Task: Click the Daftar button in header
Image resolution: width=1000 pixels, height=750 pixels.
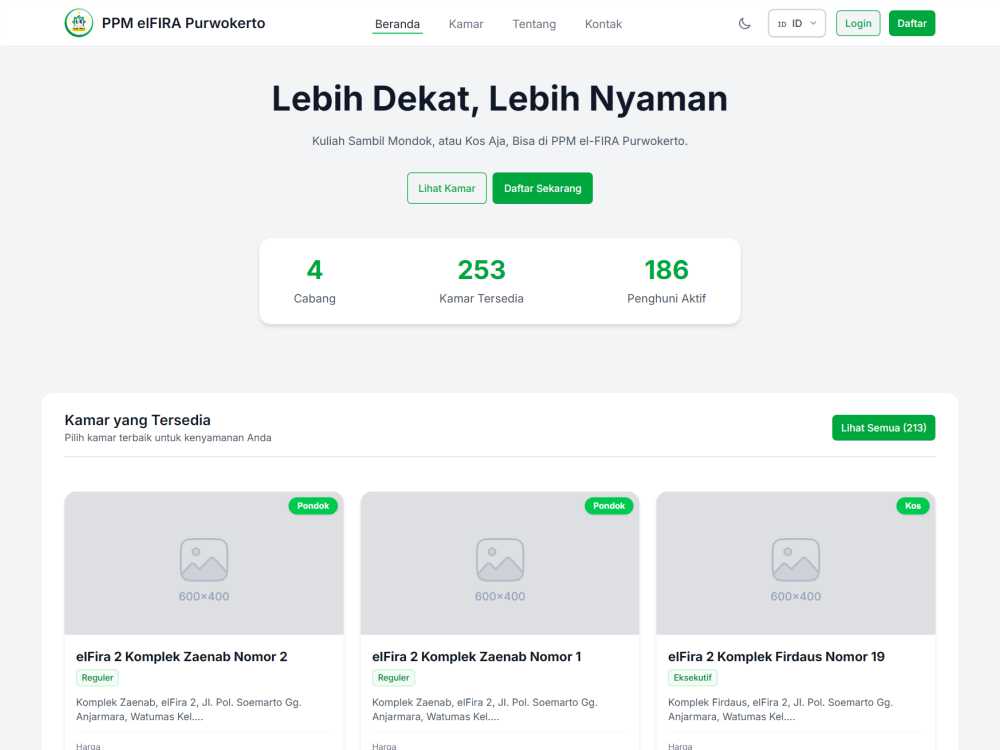Action: click(x=912, y=24)
